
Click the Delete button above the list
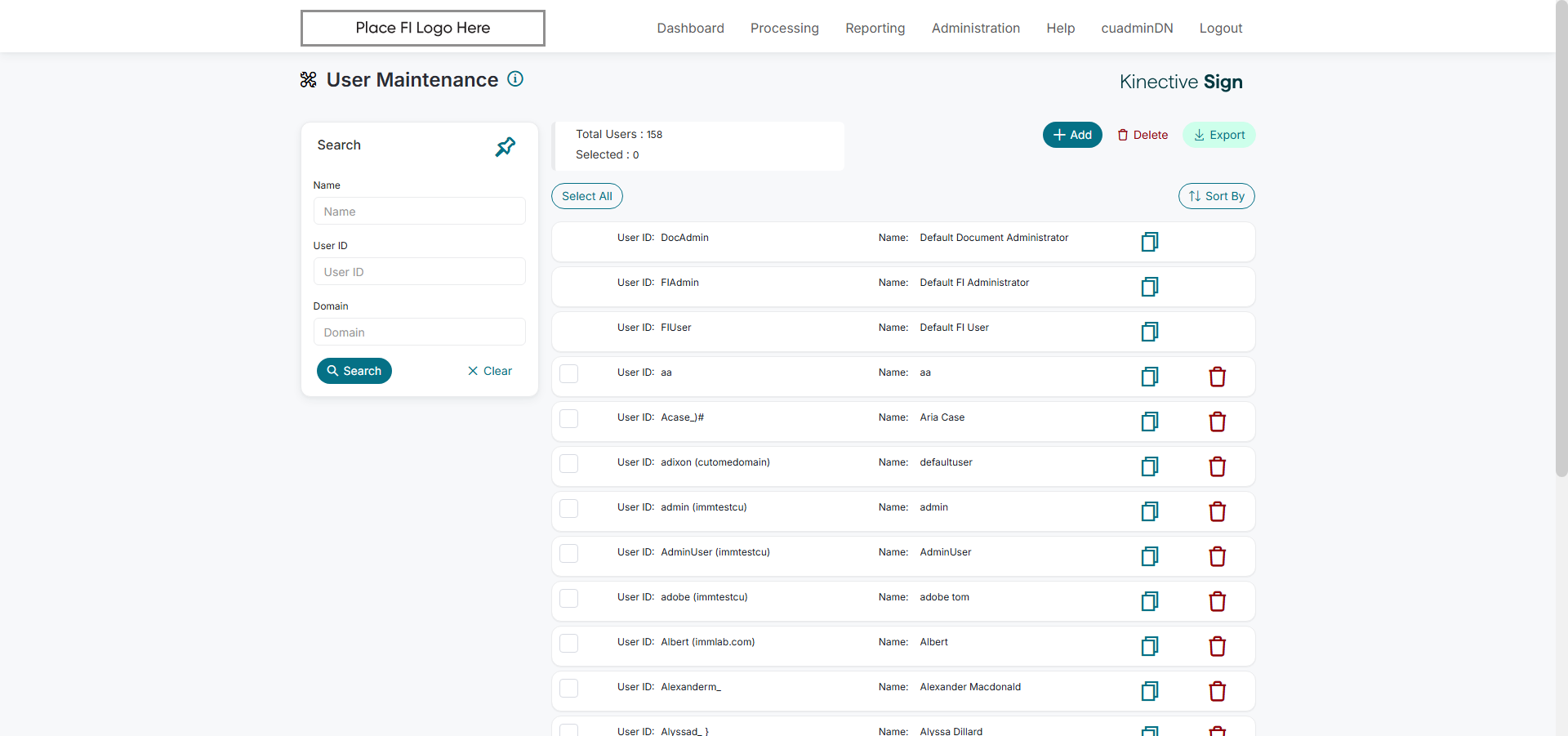1143,135
